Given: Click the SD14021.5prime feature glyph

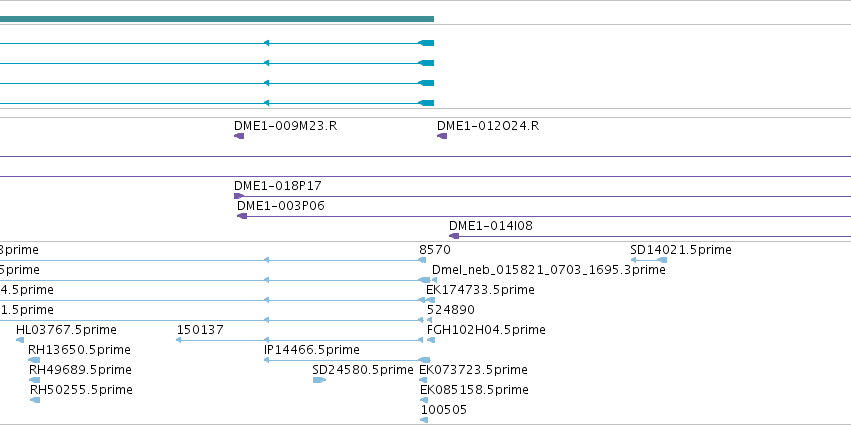Looking at the screenshot, I should [649, 260].
